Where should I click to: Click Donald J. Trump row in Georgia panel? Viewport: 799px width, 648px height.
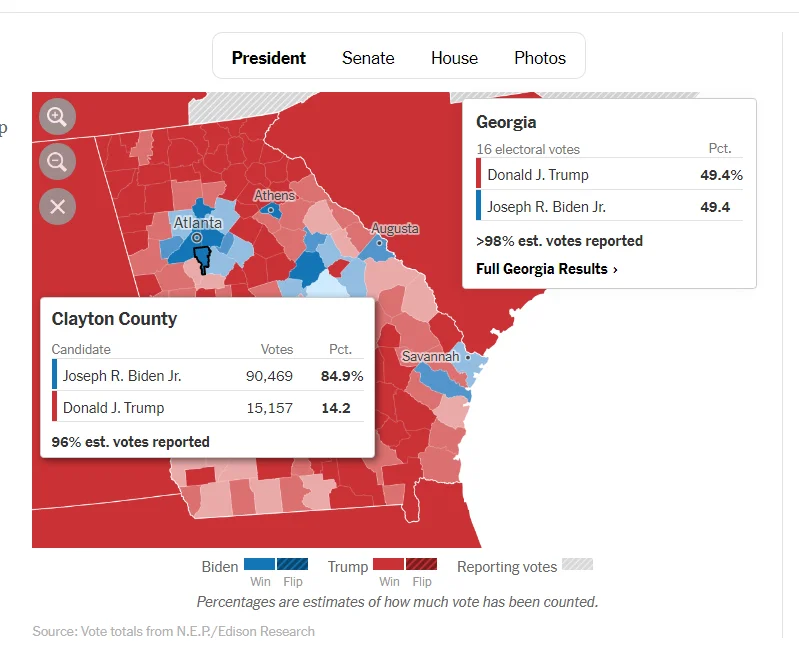[609, 175]
